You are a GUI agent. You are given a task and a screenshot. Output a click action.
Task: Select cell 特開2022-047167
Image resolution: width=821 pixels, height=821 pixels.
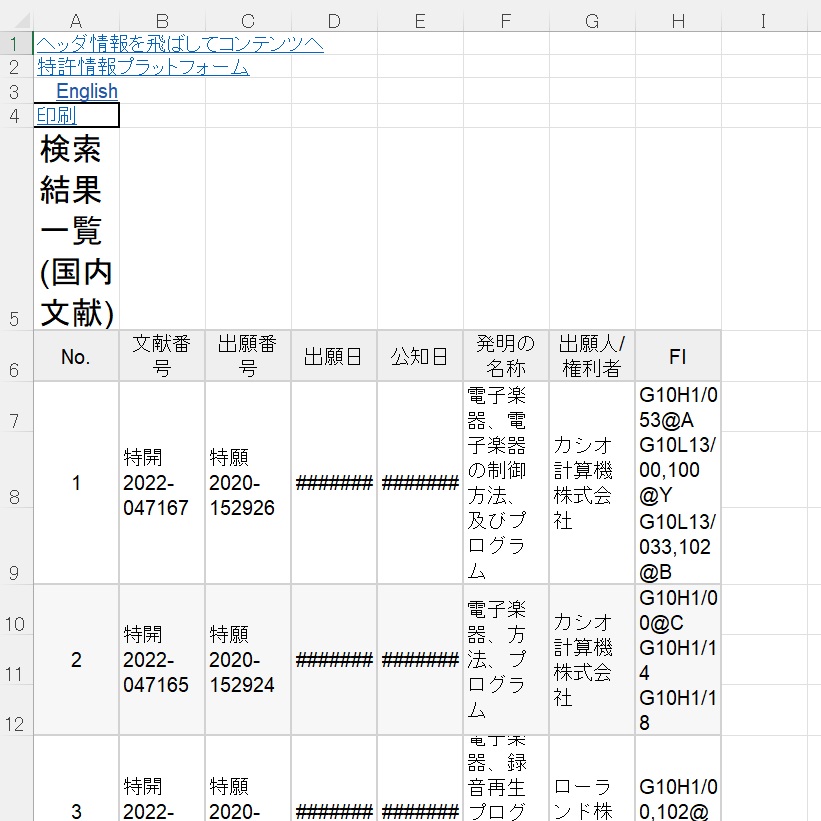click(x=162, y=483)
